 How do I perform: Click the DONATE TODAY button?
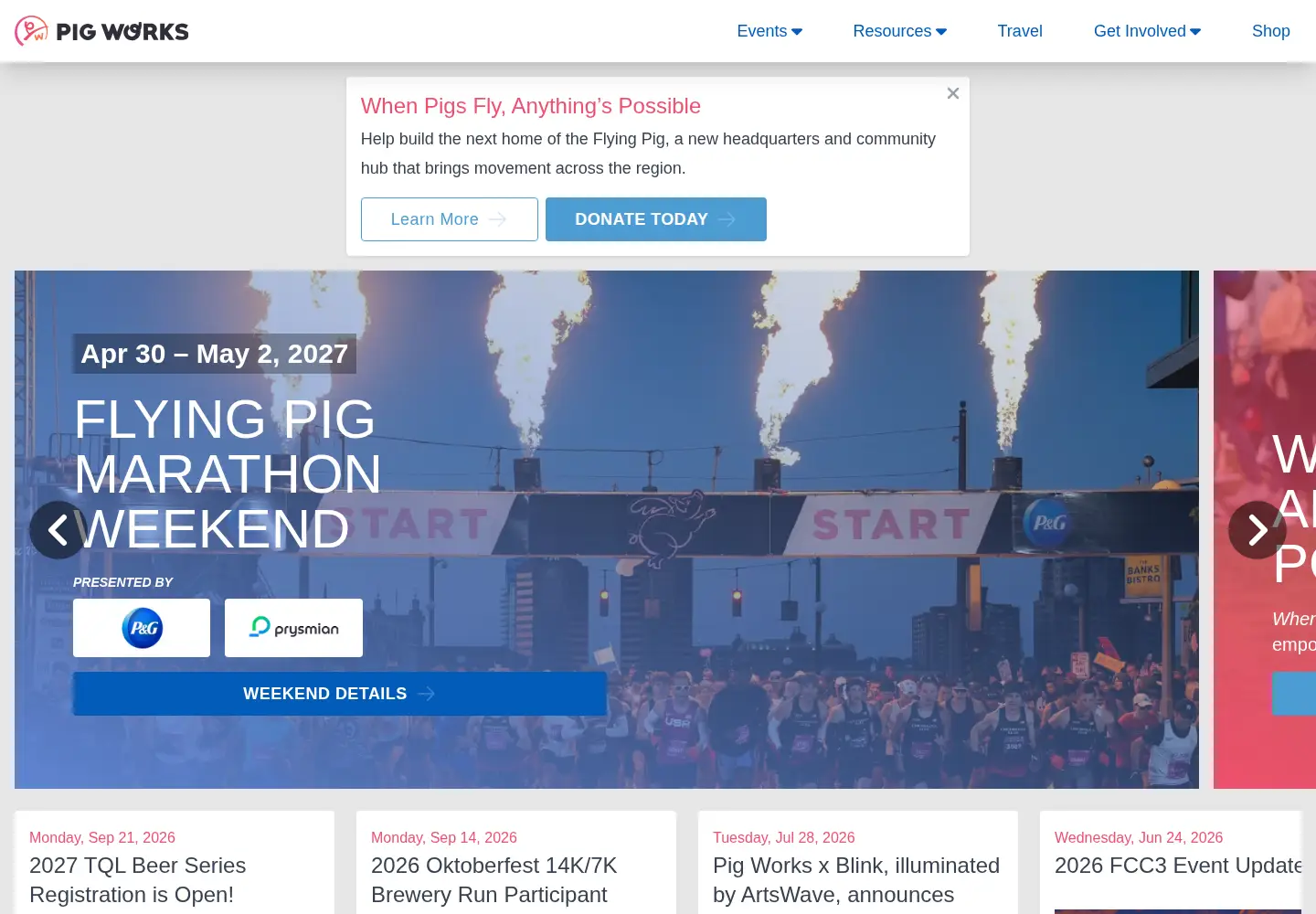click(x=656, y=219)
